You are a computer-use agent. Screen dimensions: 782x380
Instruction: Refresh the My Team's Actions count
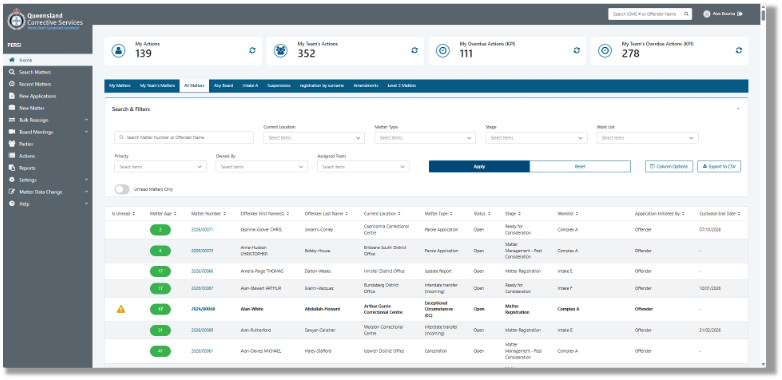[x=414, y=50]
